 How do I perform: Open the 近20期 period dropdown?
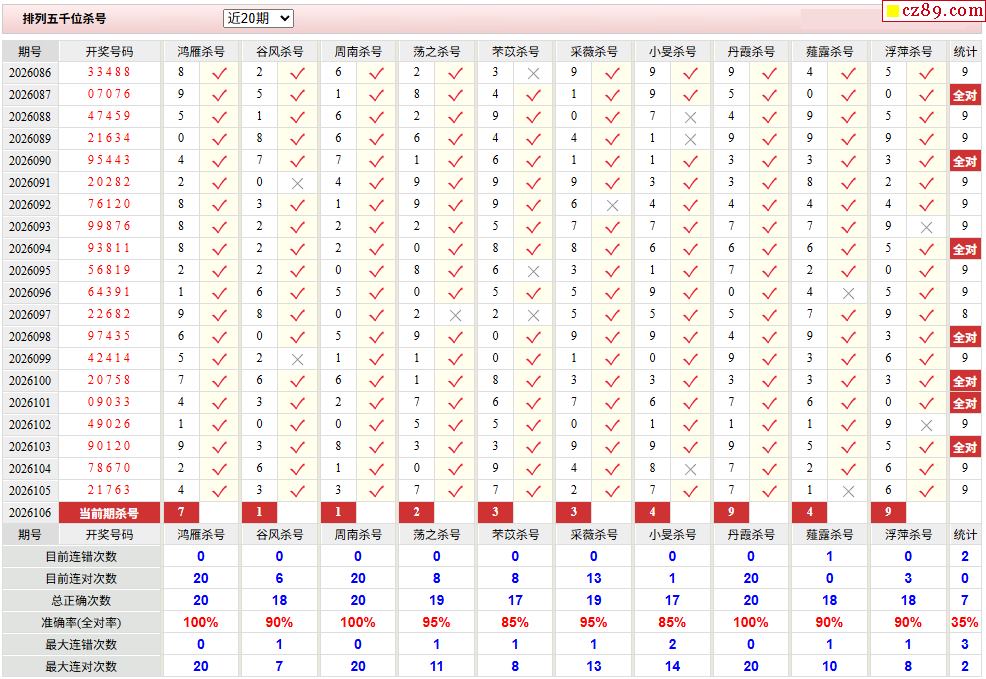(x=258, y=18)
